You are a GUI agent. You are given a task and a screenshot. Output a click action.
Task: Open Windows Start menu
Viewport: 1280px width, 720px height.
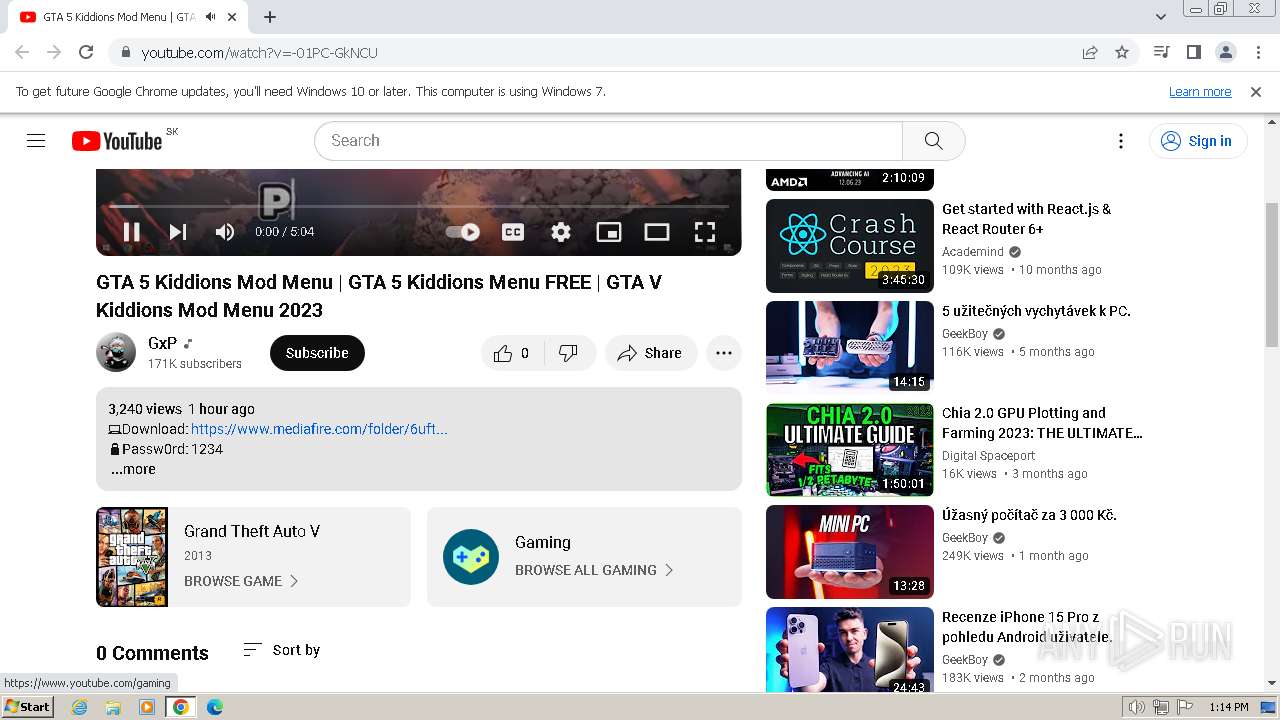pos(27,707)
